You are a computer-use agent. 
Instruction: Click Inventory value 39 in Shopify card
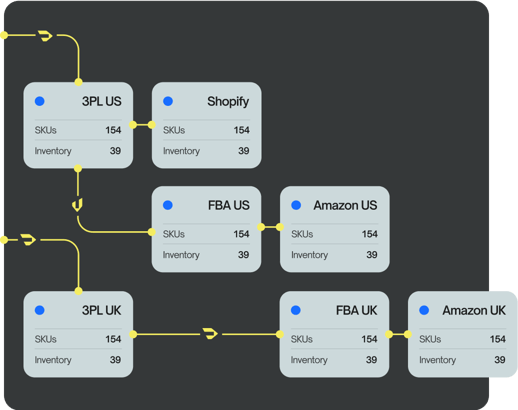244,151
